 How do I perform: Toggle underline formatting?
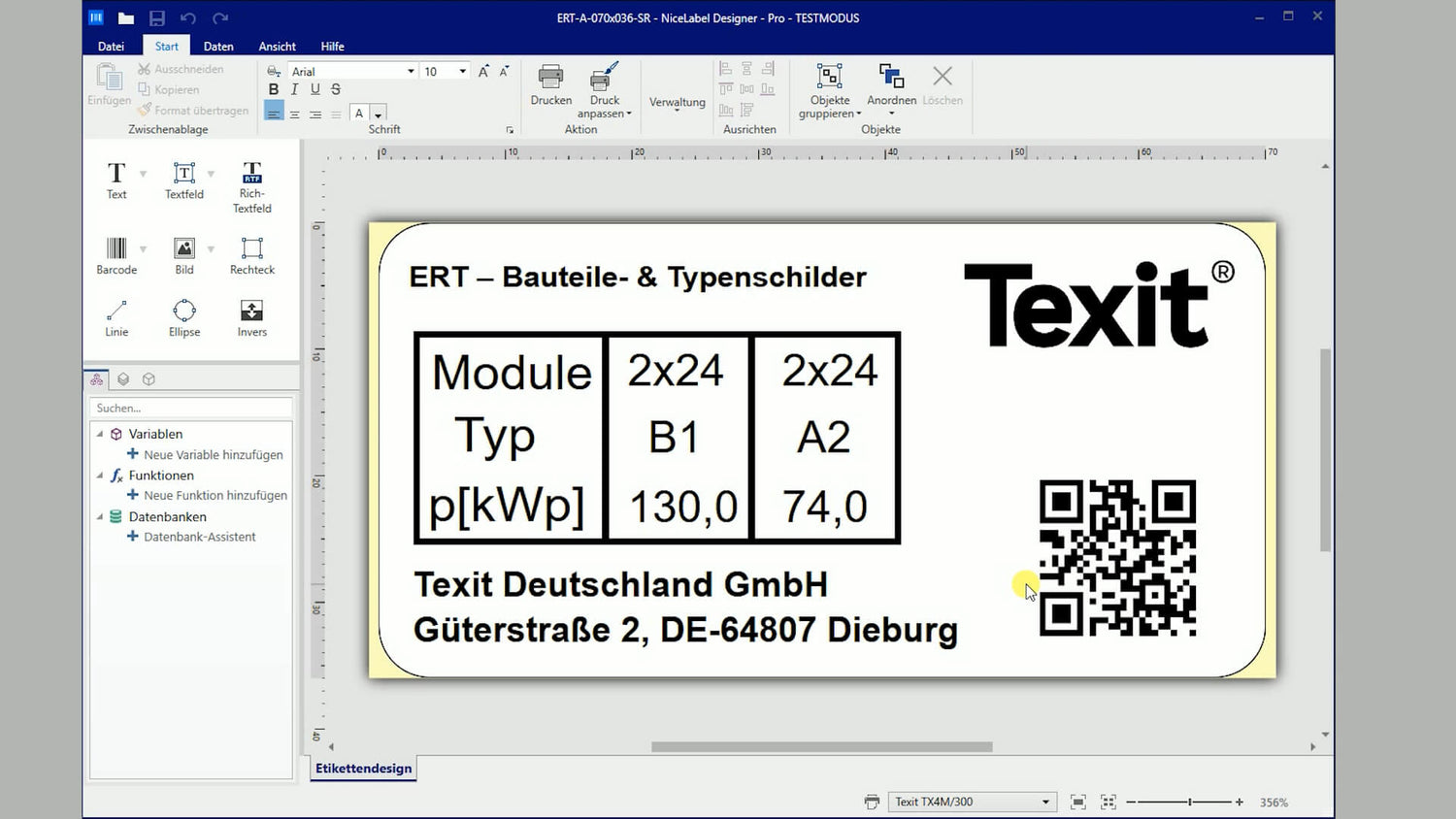314,89
